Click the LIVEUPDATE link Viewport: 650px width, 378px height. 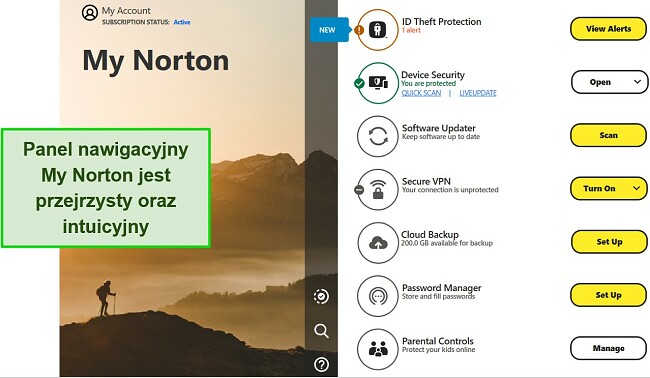[478, 93]
